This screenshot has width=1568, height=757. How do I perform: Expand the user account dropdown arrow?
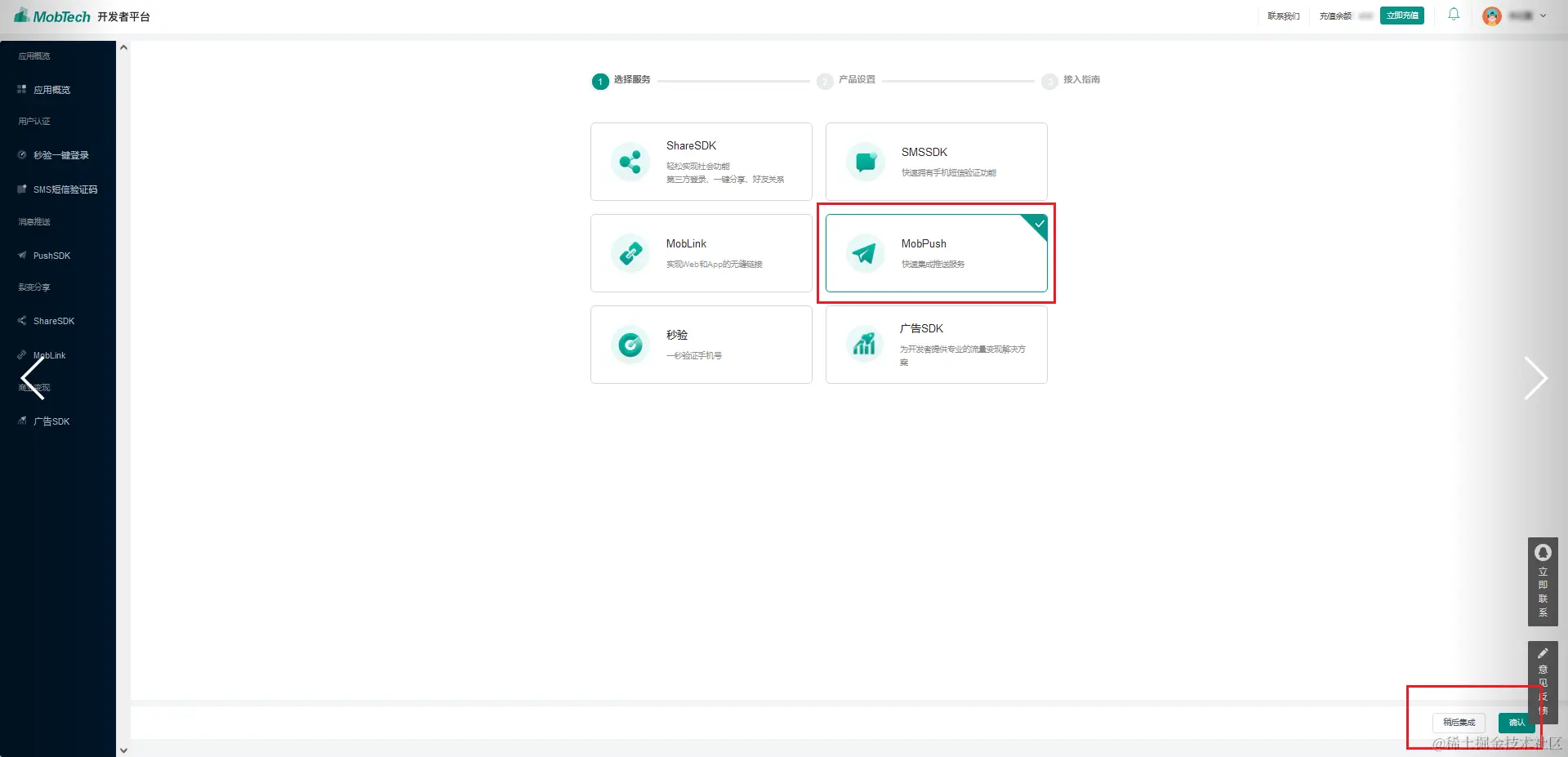[1543, 16]
